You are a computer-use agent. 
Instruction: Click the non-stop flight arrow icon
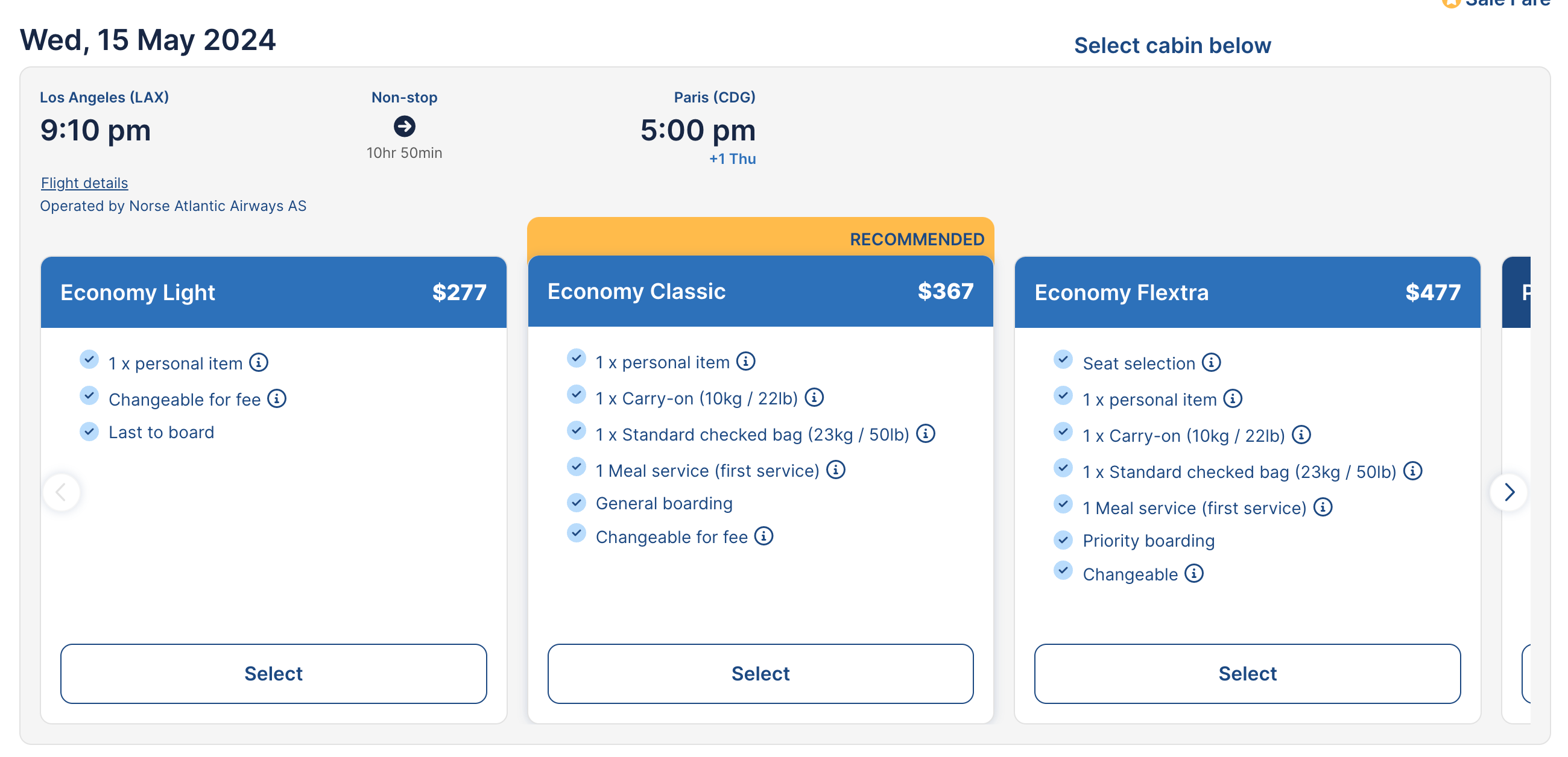[x=405, y=127]
